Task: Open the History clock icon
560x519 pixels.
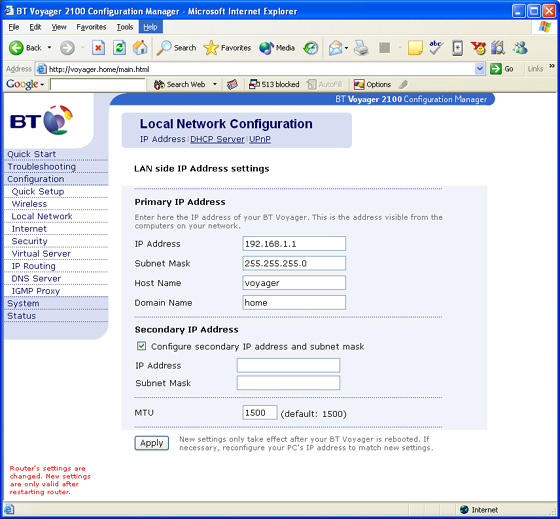Action: click(311, 48)
